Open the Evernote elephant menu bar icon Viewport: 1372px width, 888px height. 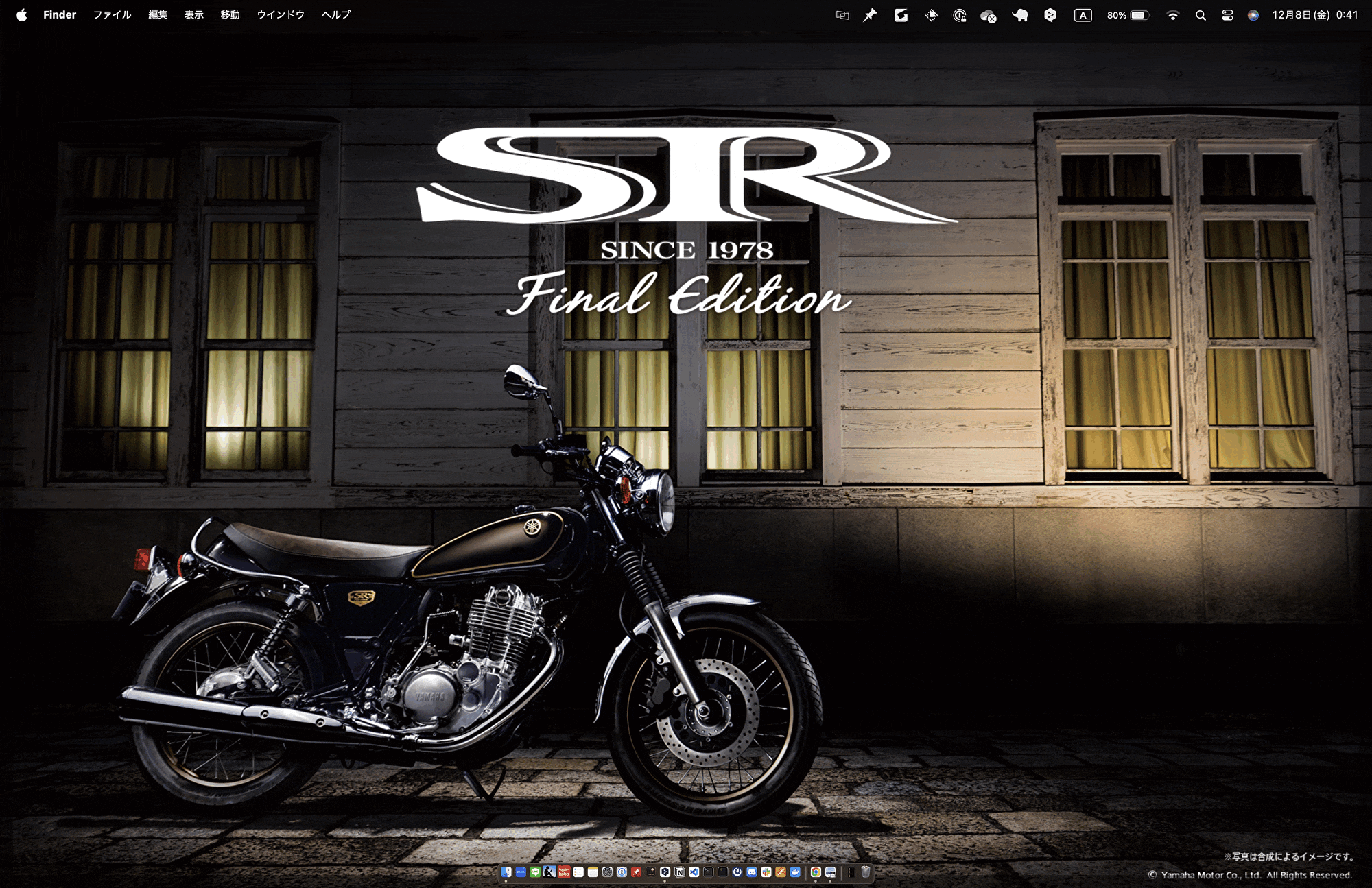click(1020, 15)
